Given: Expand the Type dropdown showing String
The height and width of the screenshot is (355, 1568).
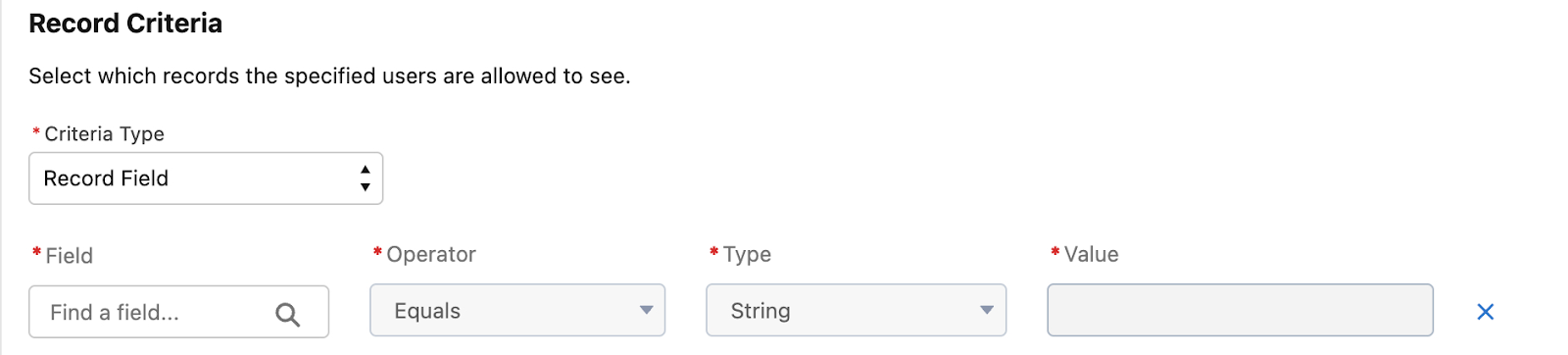Looking at the screenshot, I should click(856, 310).
